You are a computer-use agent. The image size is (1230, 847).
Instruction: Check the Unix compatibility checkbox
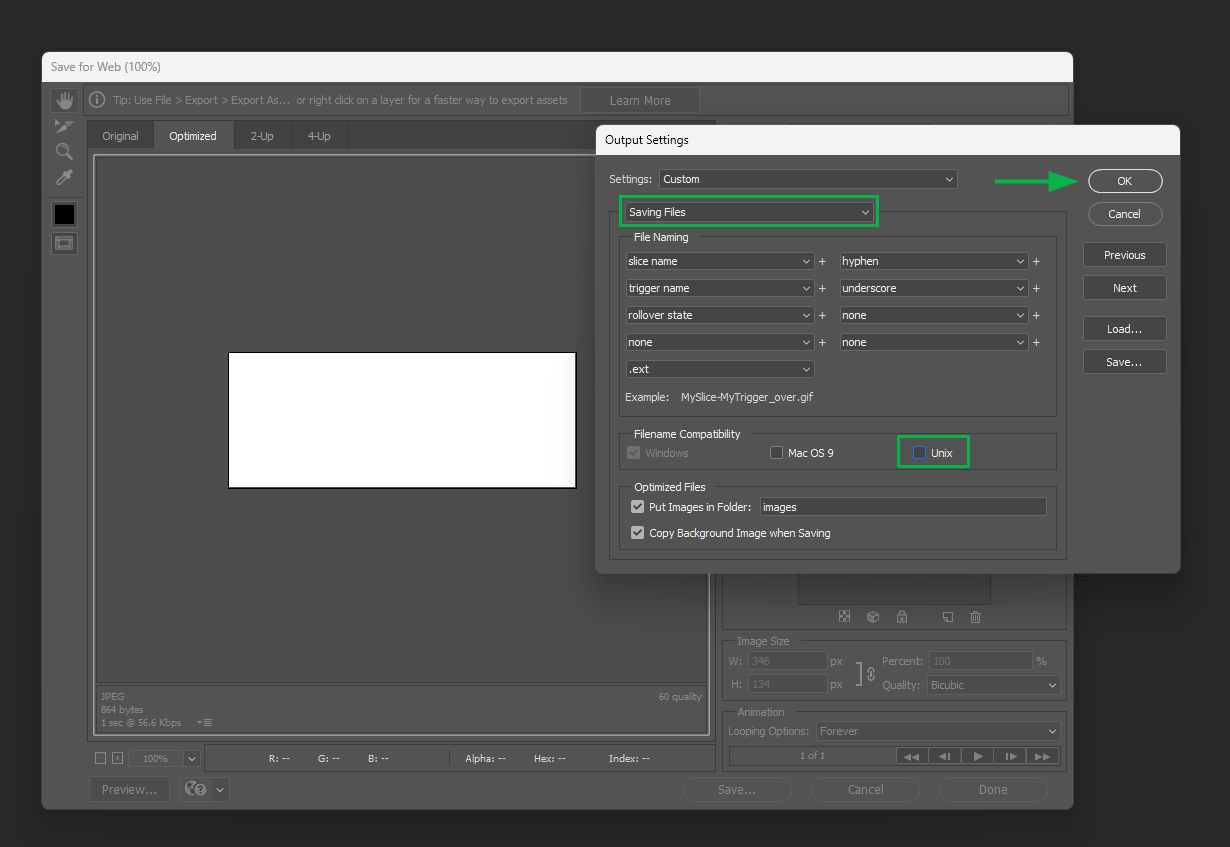coord(920,453)
